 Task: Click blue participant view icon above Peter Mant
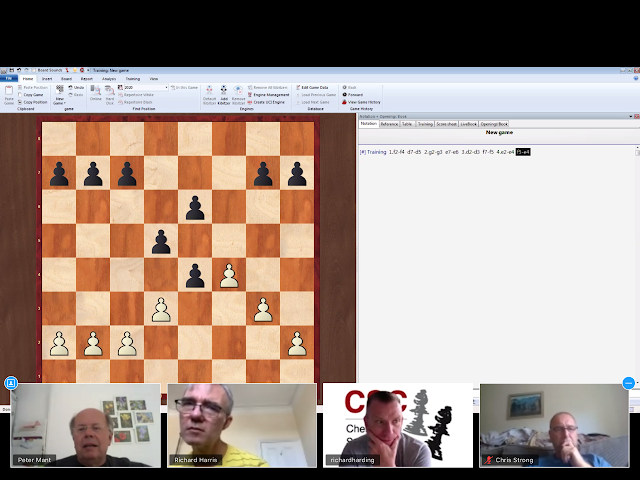pos(11,383)
